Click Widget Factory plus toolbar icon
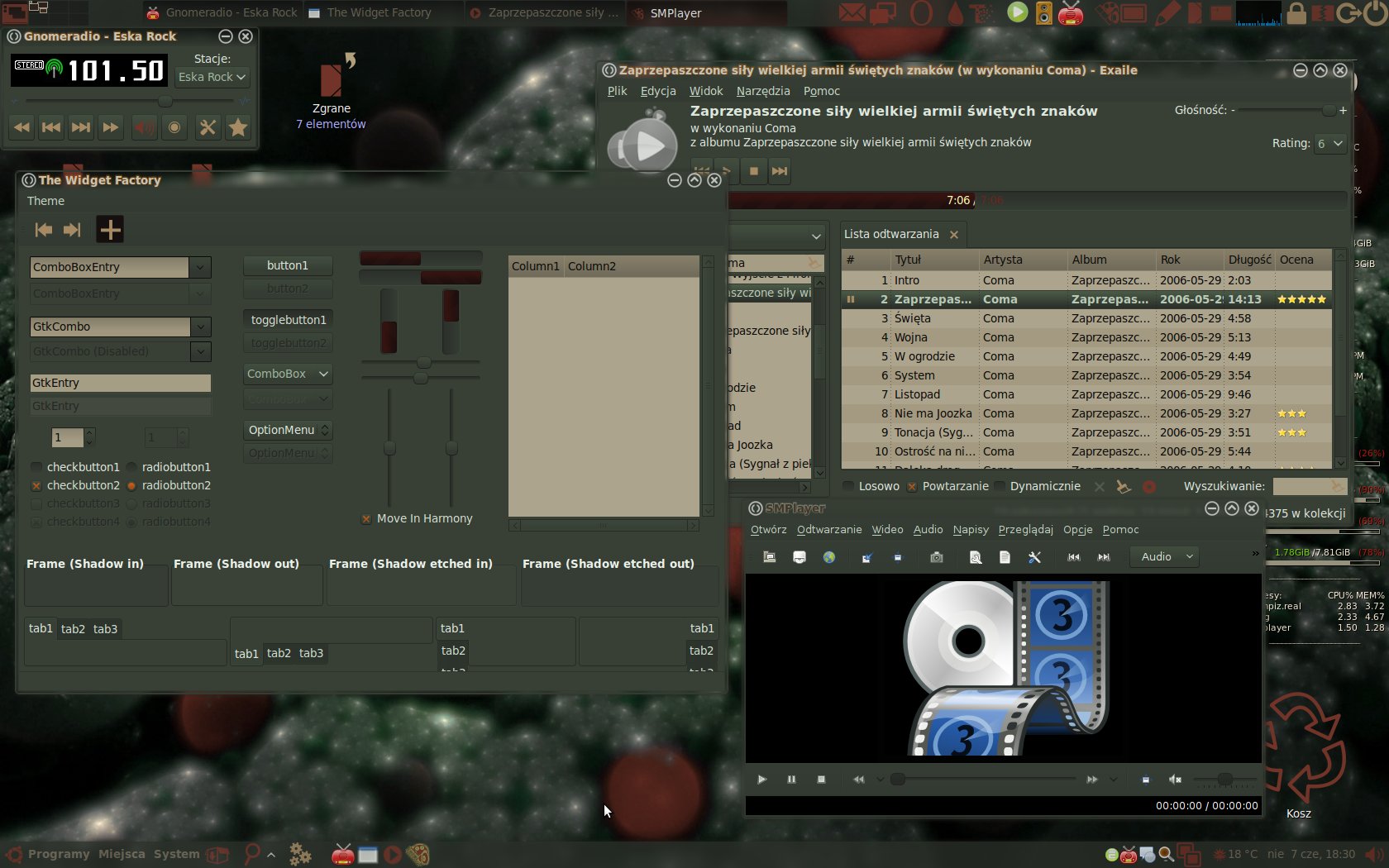Viewport: 1389px width, 868px height. click(110, 230)
